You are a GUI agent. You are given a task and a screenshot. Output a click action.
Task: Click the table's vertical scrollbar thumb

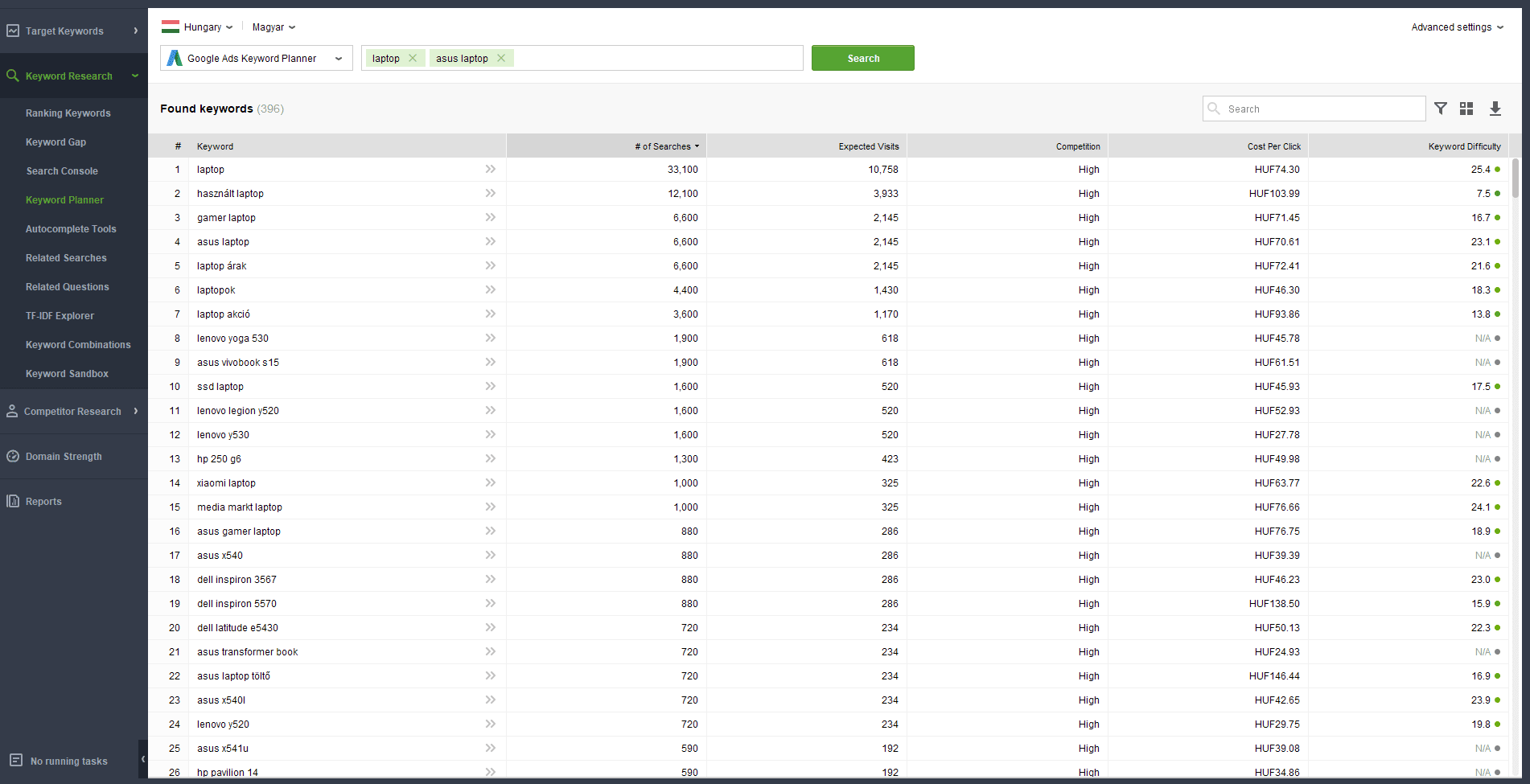(x=1516, y=178)
